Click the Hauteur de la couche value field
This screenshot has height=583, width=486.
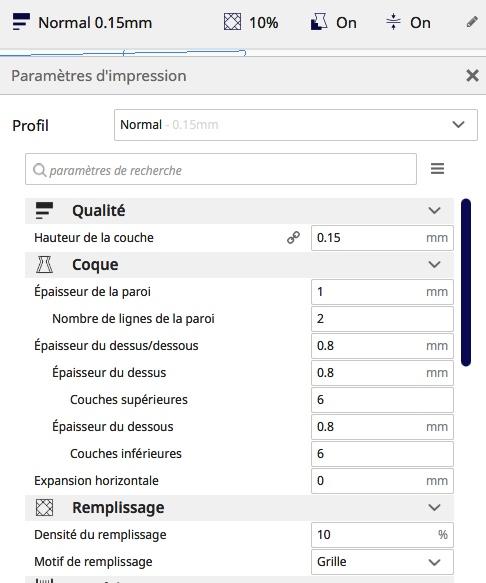tap(382, 238)
